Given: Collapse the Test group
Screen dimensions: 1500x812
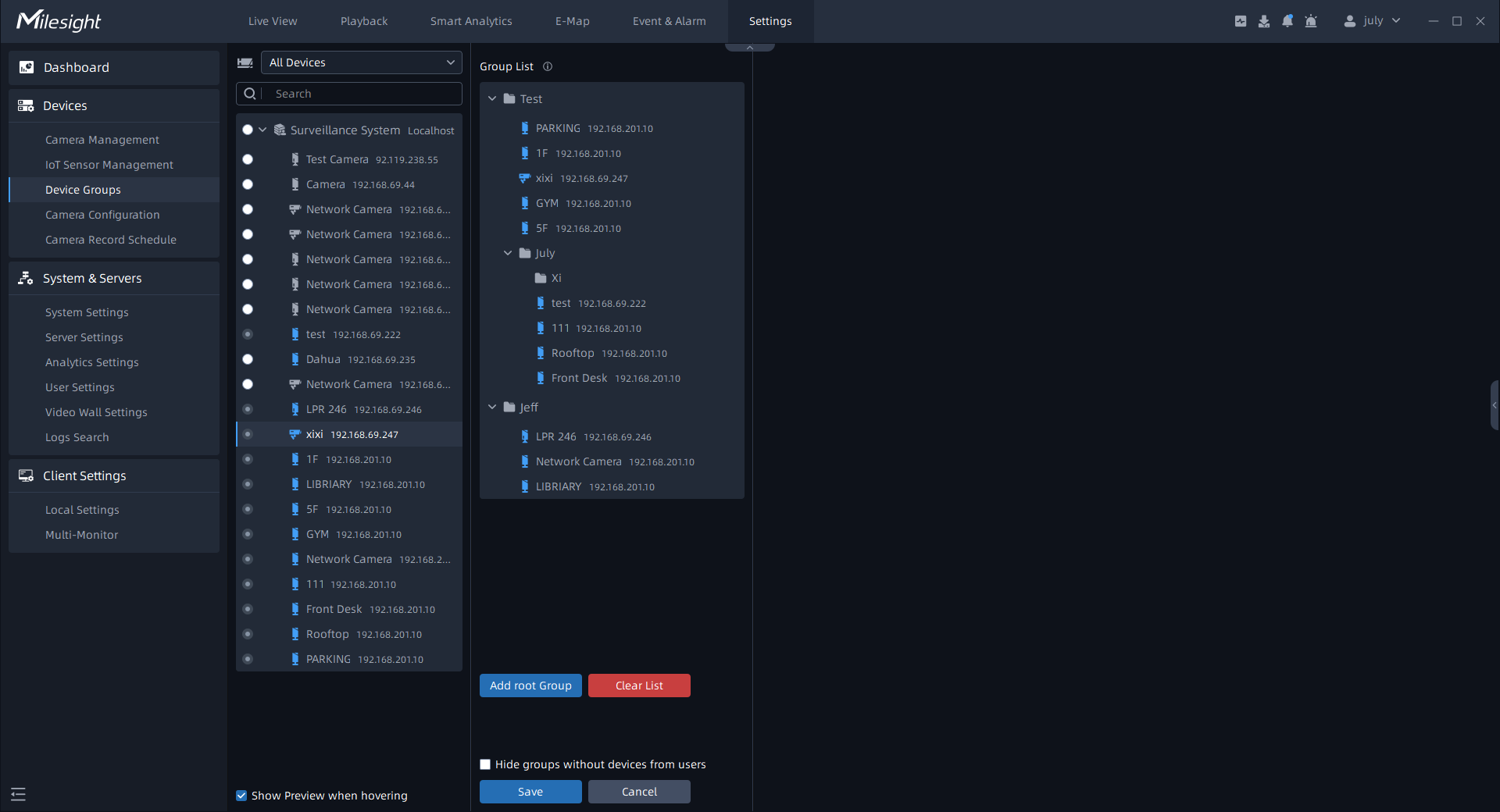Looking at the screenshot, I should click(492, 98).
